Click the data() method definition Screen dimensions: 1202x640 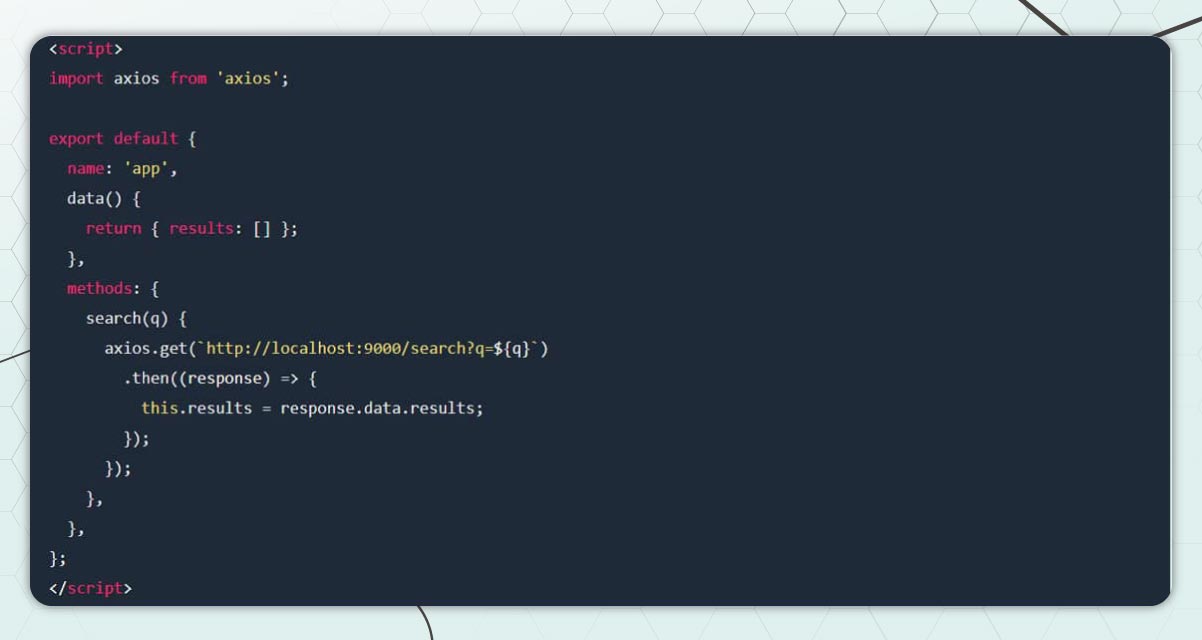pos(94,199)
